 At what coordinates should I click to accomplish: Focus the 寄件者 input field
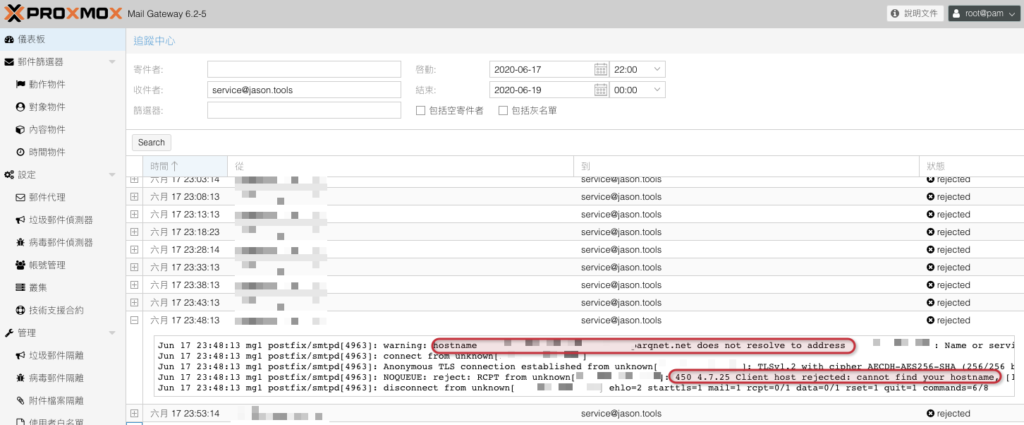[x=304, y=69]
